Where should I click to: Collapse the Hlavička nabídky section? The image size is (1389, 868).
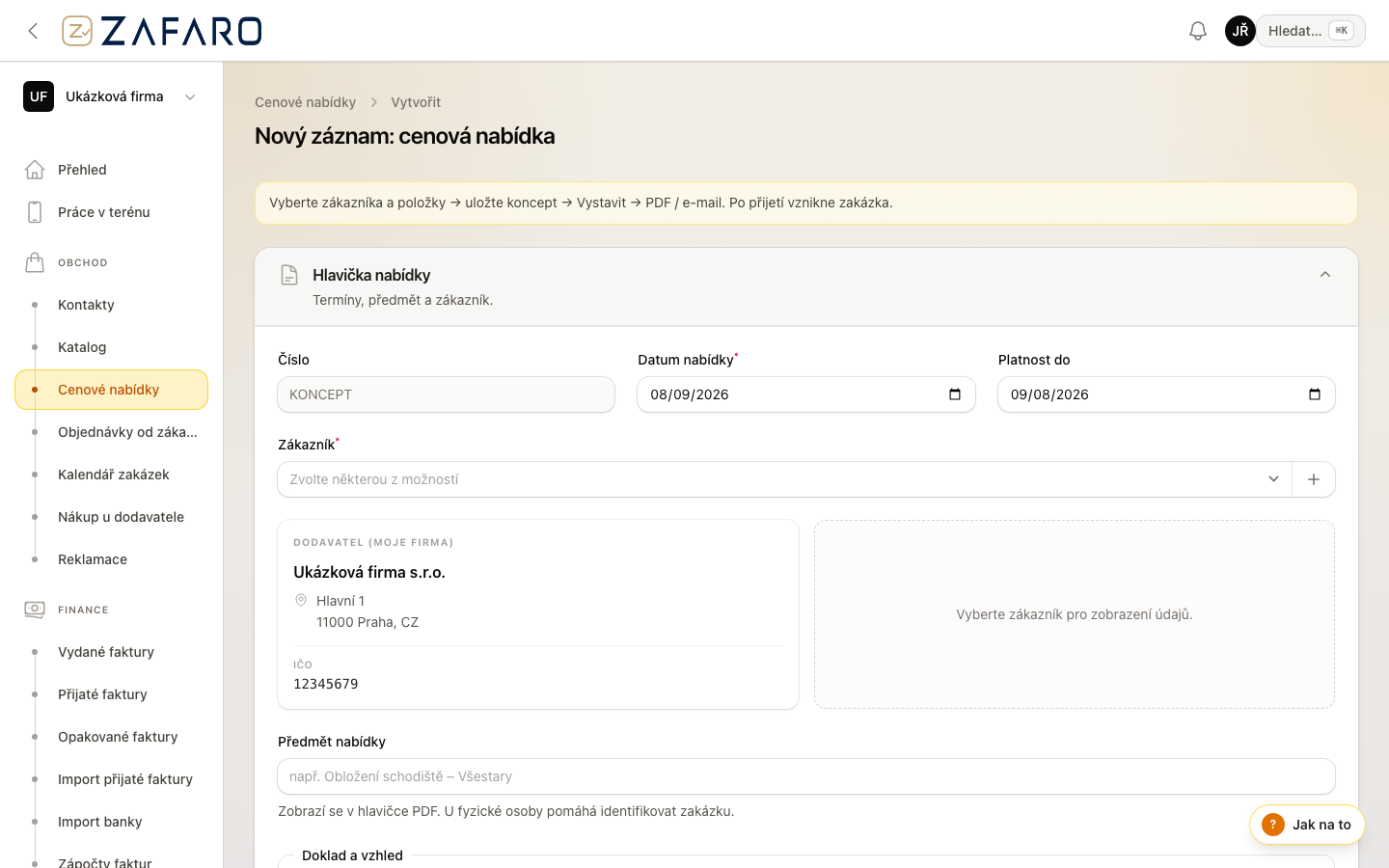click(x=1325, y=275)
